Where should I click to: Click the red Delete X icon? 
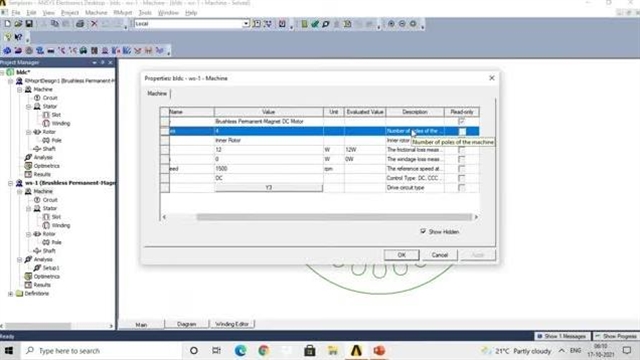click(x=94, y=24)
